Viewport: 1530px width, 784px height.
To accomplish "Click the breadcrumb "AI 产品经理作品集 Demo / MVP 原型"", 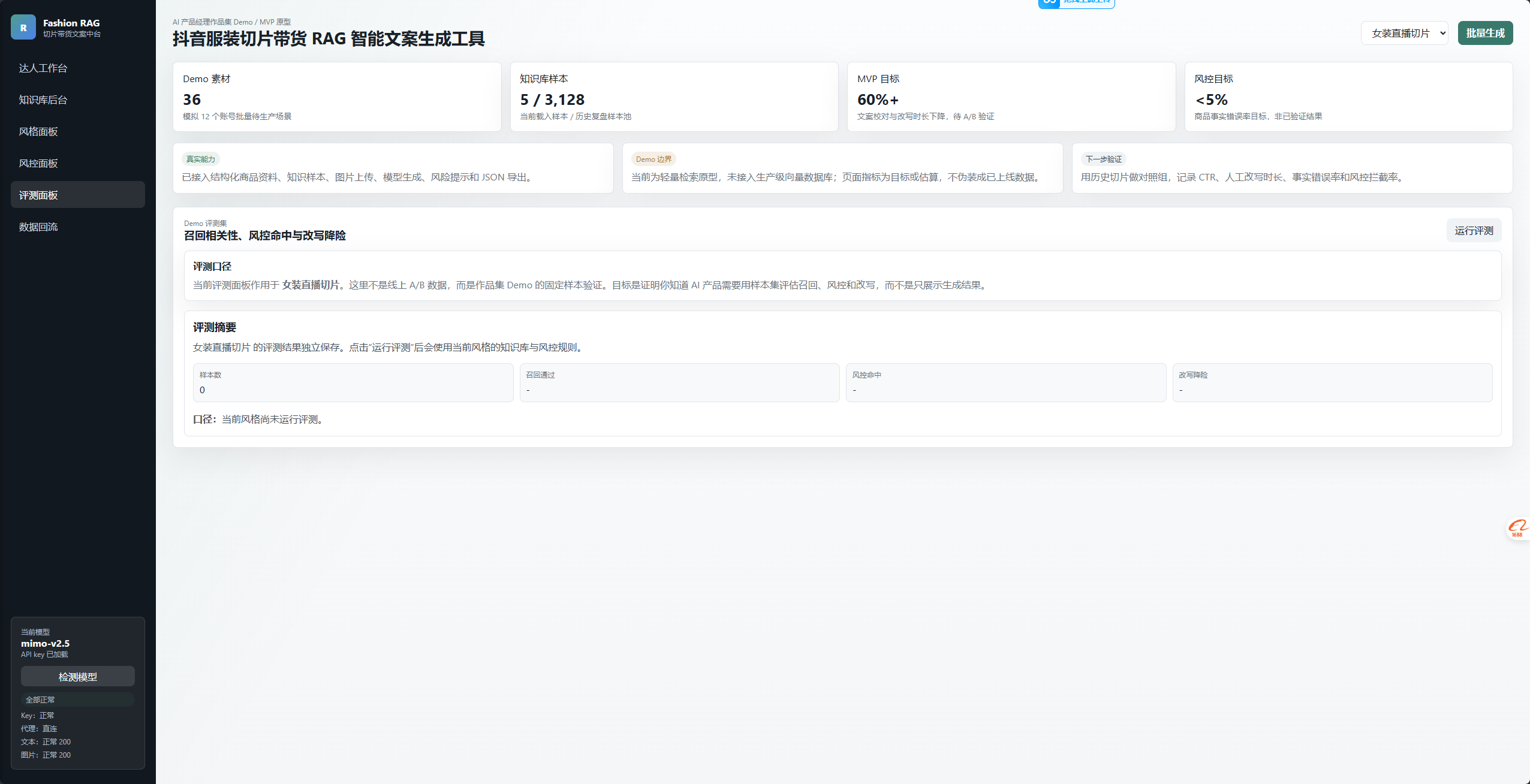I will coord(231,22).
